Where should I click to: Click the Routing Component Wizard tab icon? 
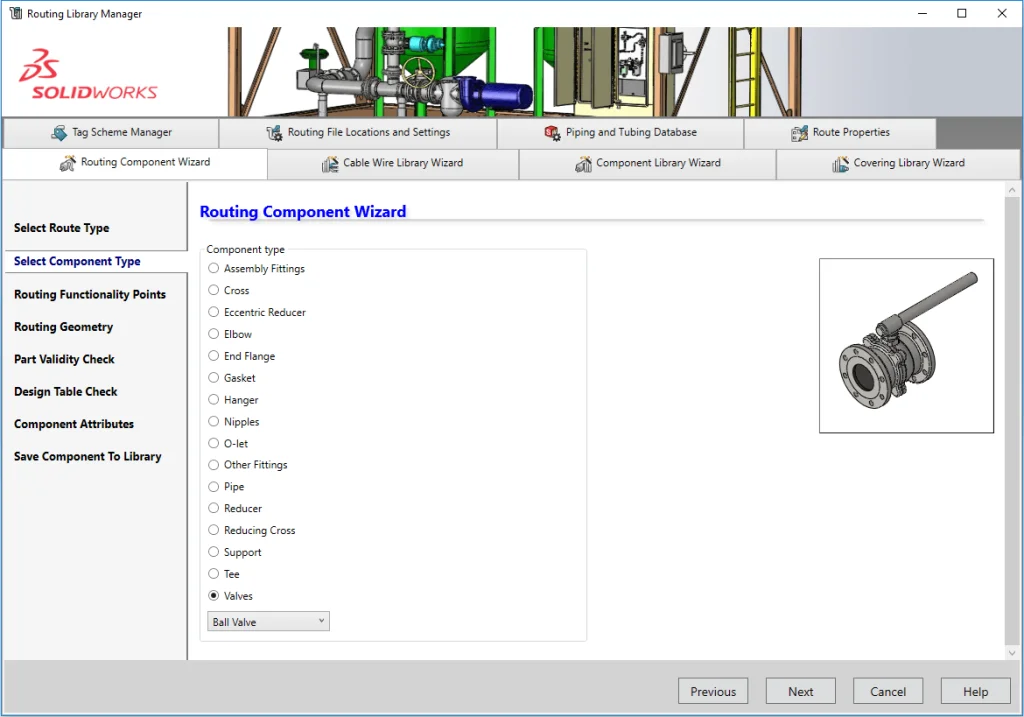(x=68, y=163)
